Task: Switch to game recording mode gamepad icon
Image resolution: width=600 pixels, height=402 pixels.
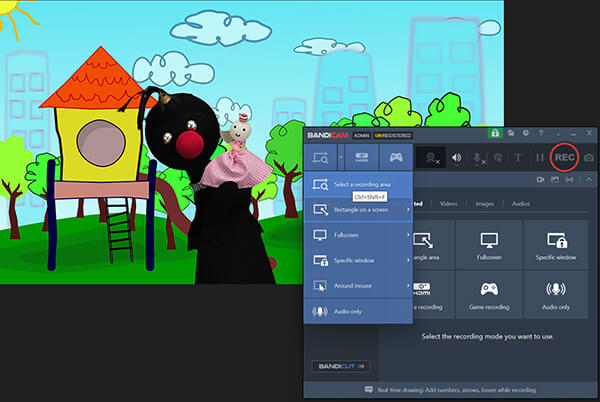Action: tap(396, 157)
